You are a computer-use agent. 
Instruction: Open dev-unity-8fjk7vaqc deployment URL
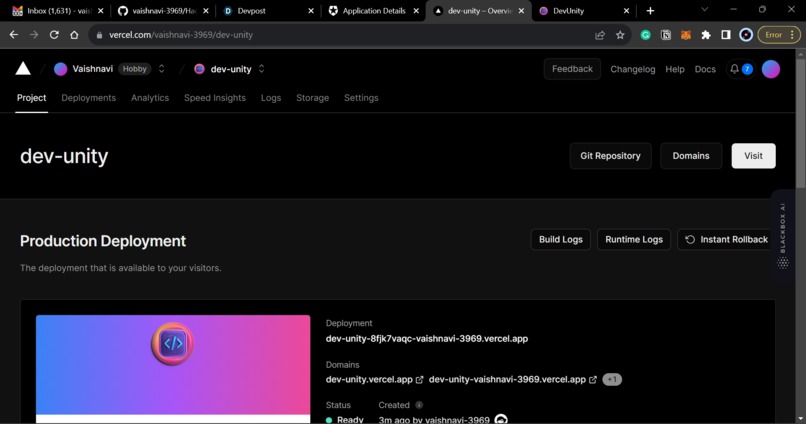point(427,339)
